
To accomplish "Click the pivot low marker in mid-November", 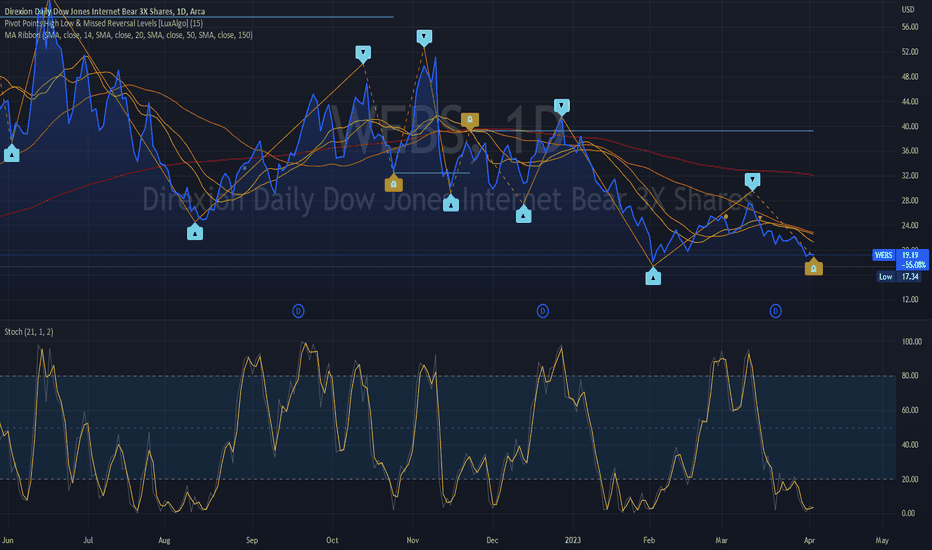I will tap(451, 205).
